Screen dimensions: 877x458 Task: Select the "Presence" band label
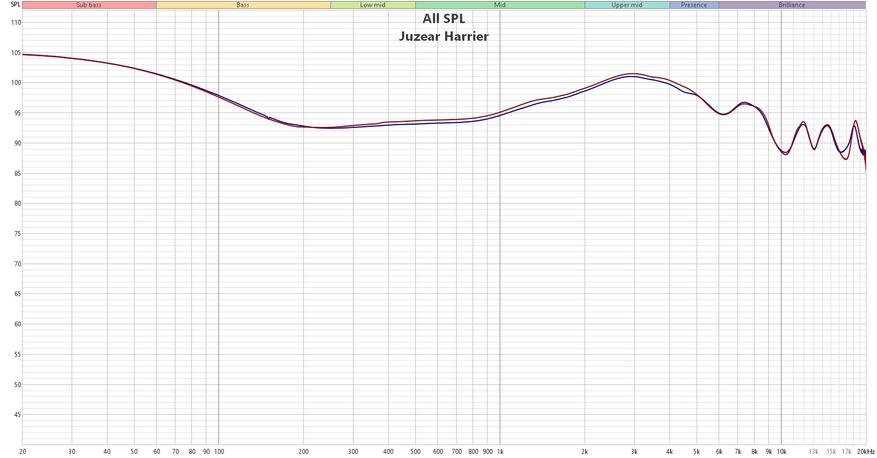pos(694,5)
